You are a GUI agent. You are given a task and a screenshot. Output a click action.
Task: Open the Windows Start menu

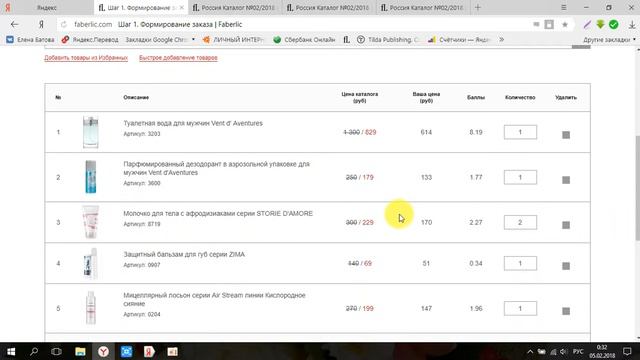coord(11,351)
